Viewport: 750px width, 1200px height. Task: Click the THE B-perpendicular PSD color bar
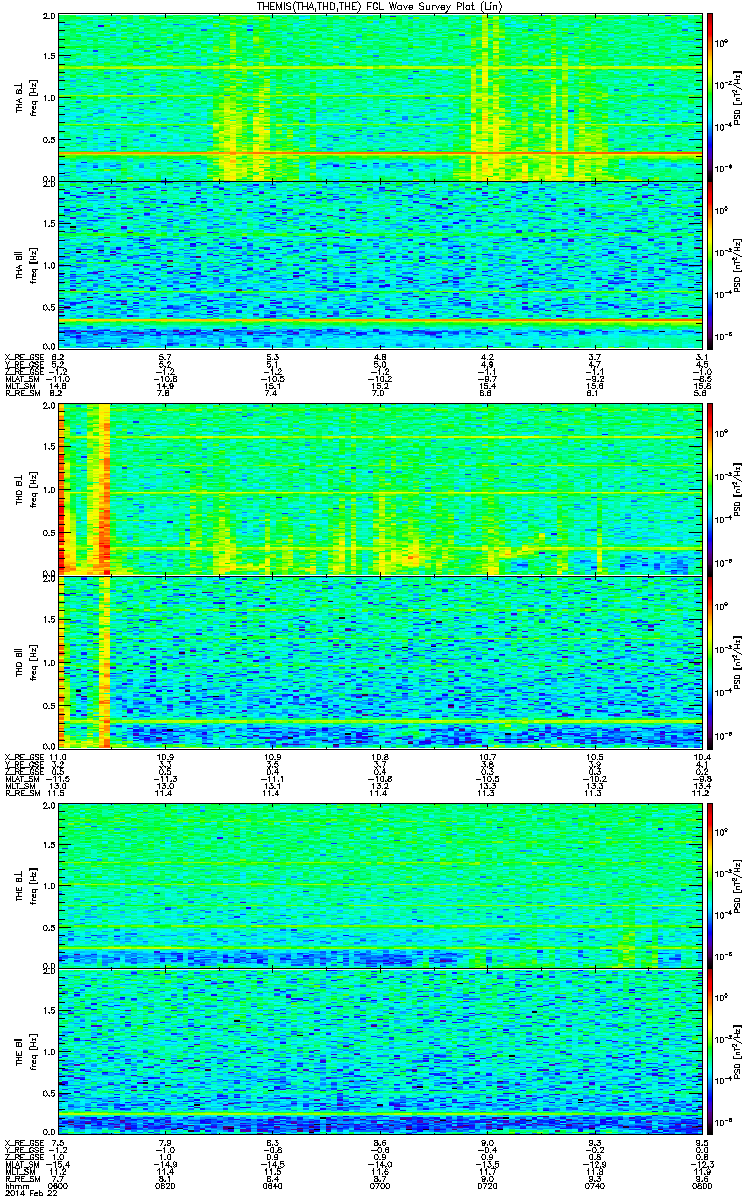pyautogui.click(x=709, y=885)
